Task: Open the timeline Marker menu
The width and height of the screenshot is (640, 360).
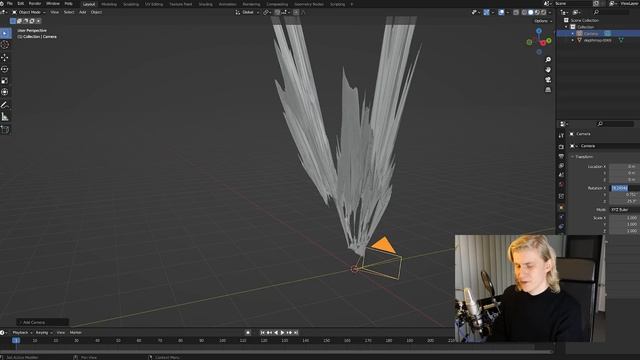Action: 76,333
